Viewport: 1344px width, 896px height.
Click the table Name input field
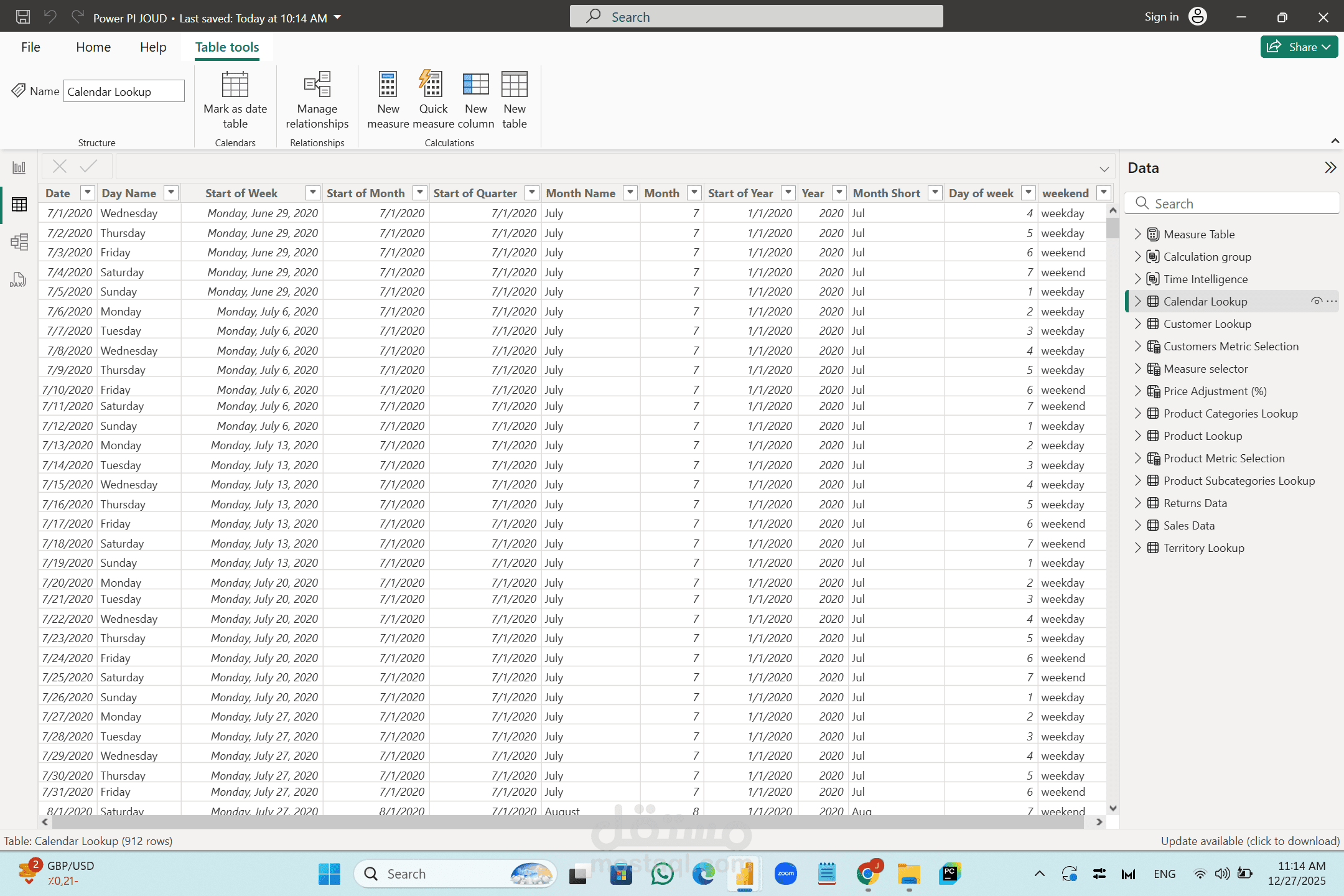[124, 91]
